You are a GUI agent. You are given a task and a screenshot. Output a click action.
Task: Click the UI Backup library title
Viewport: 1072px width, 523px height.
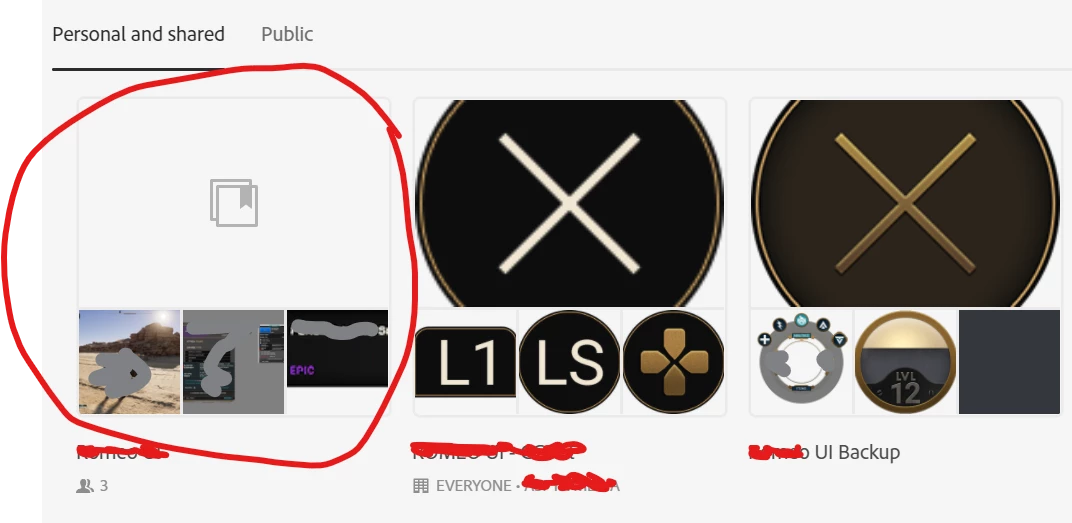[x=825, y=452]
